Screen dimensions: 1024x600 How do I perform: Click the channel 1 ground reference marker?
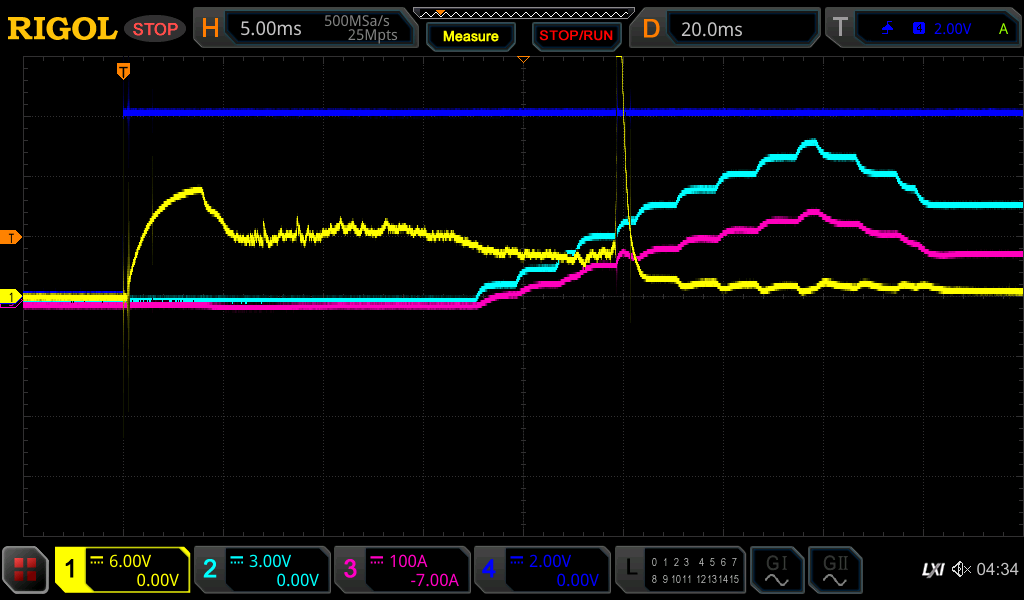click(x=11, y=297)
